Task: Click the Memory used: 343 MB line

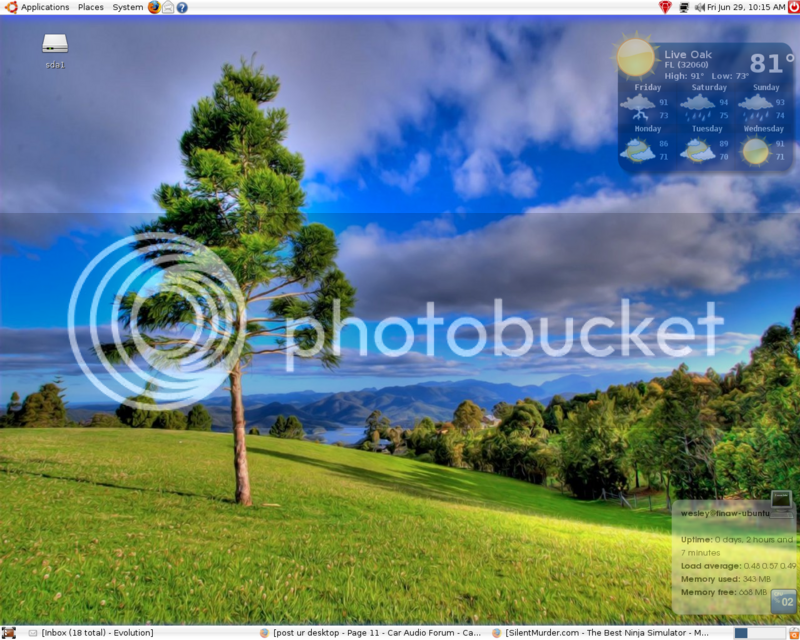Action: (726, 579)
